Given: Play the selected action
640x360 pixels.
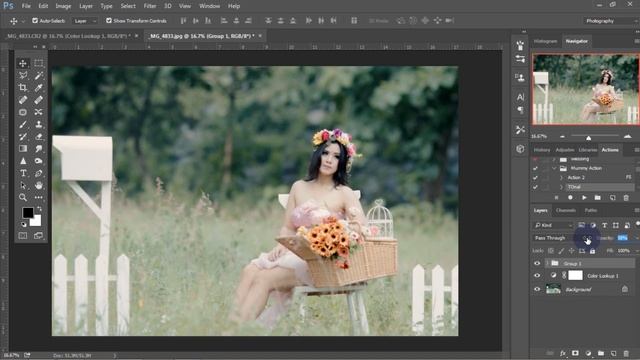Looking at the screenshot, I should point(584,198).
